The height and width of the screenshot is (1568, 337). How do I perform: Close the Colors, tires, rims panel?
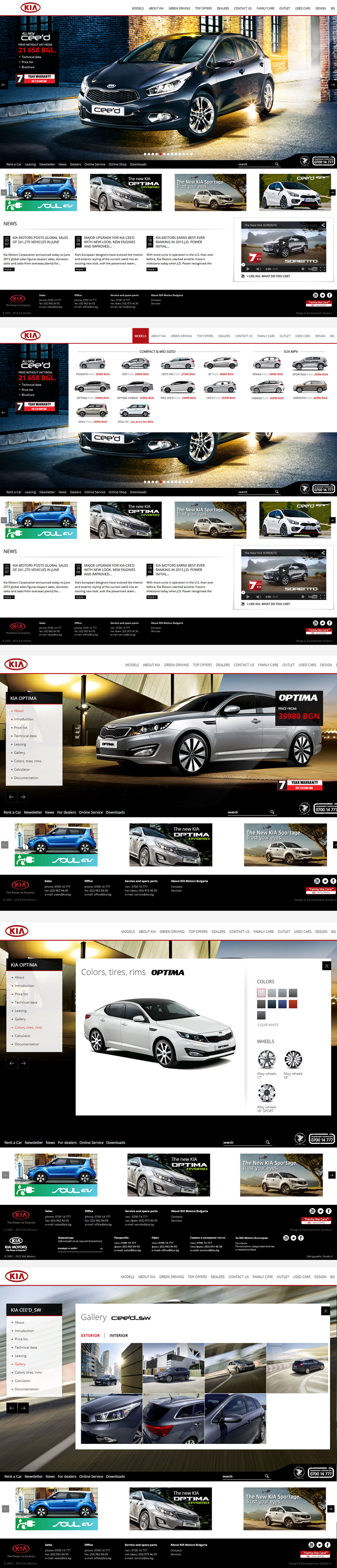pos(326,965)
